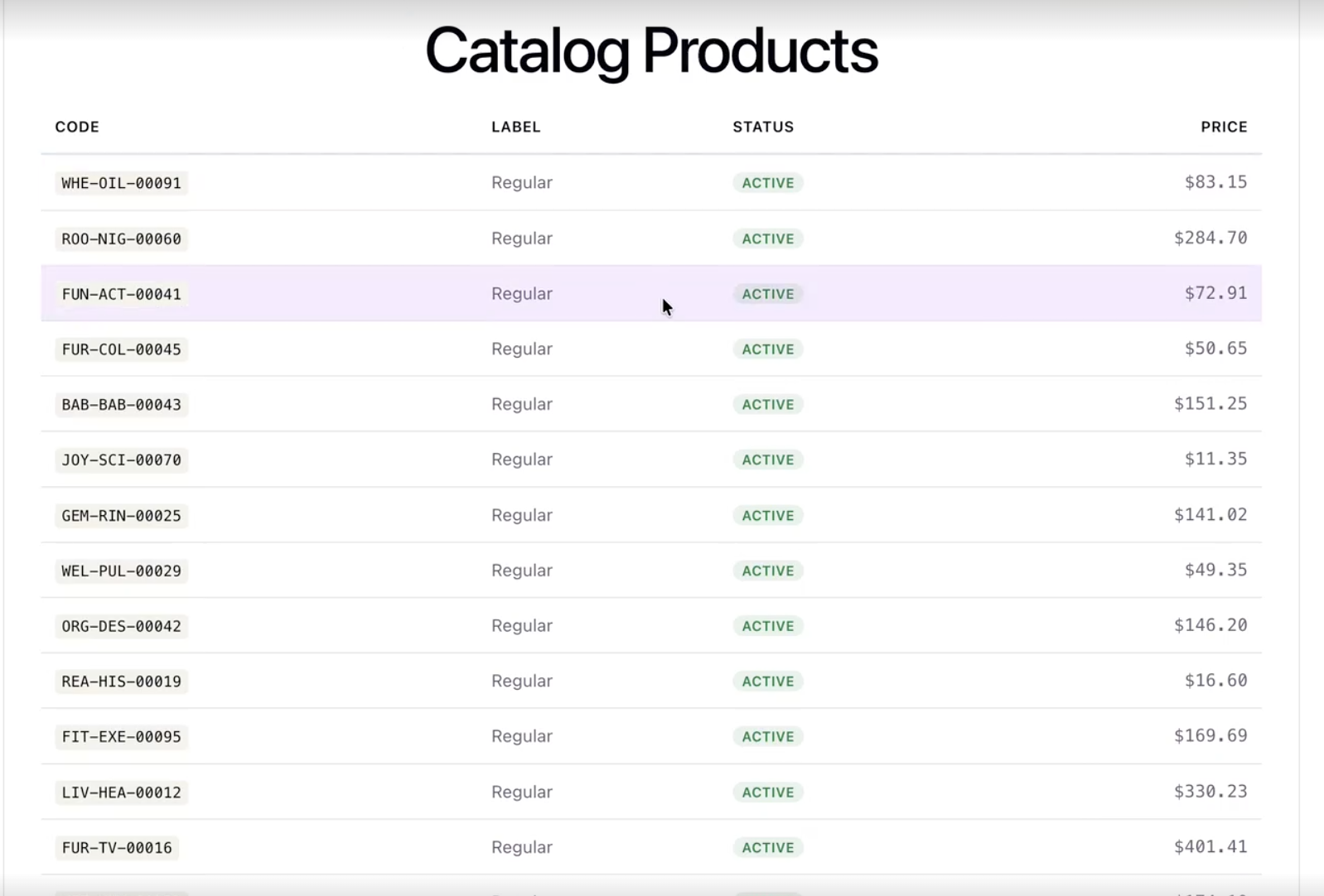Click the ROO-NIG-00060 code badge

121,238
